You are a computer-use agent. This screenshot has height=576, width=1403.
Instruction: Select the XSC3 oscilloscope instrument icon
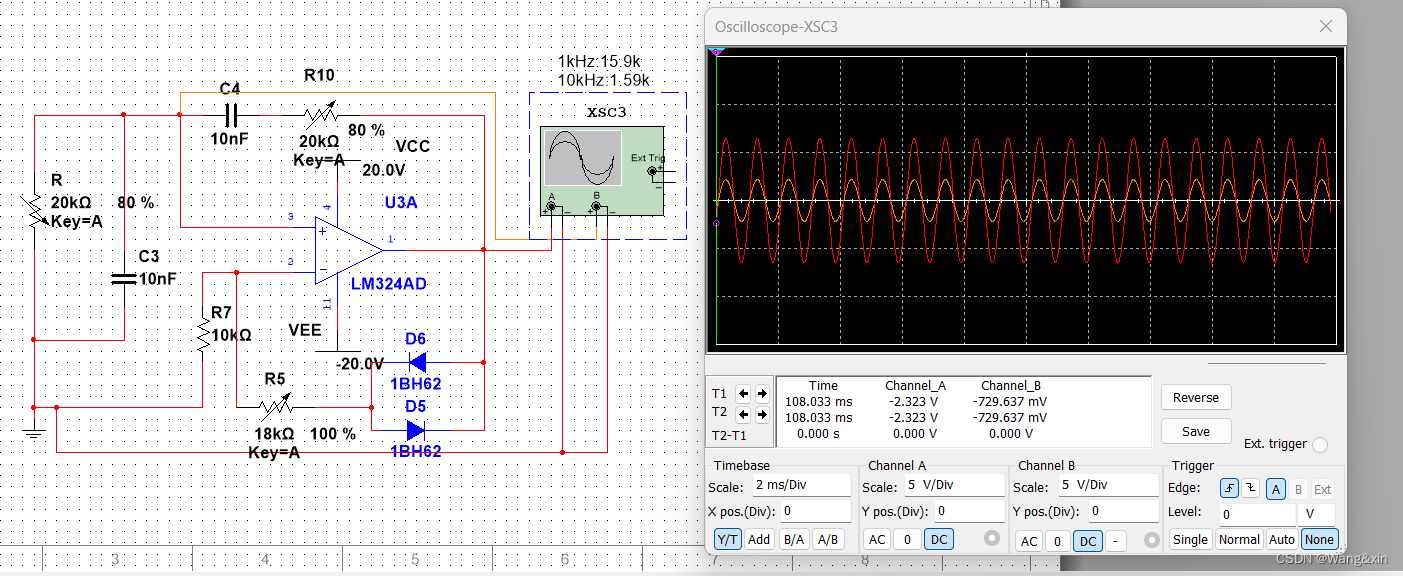point(601,170)
